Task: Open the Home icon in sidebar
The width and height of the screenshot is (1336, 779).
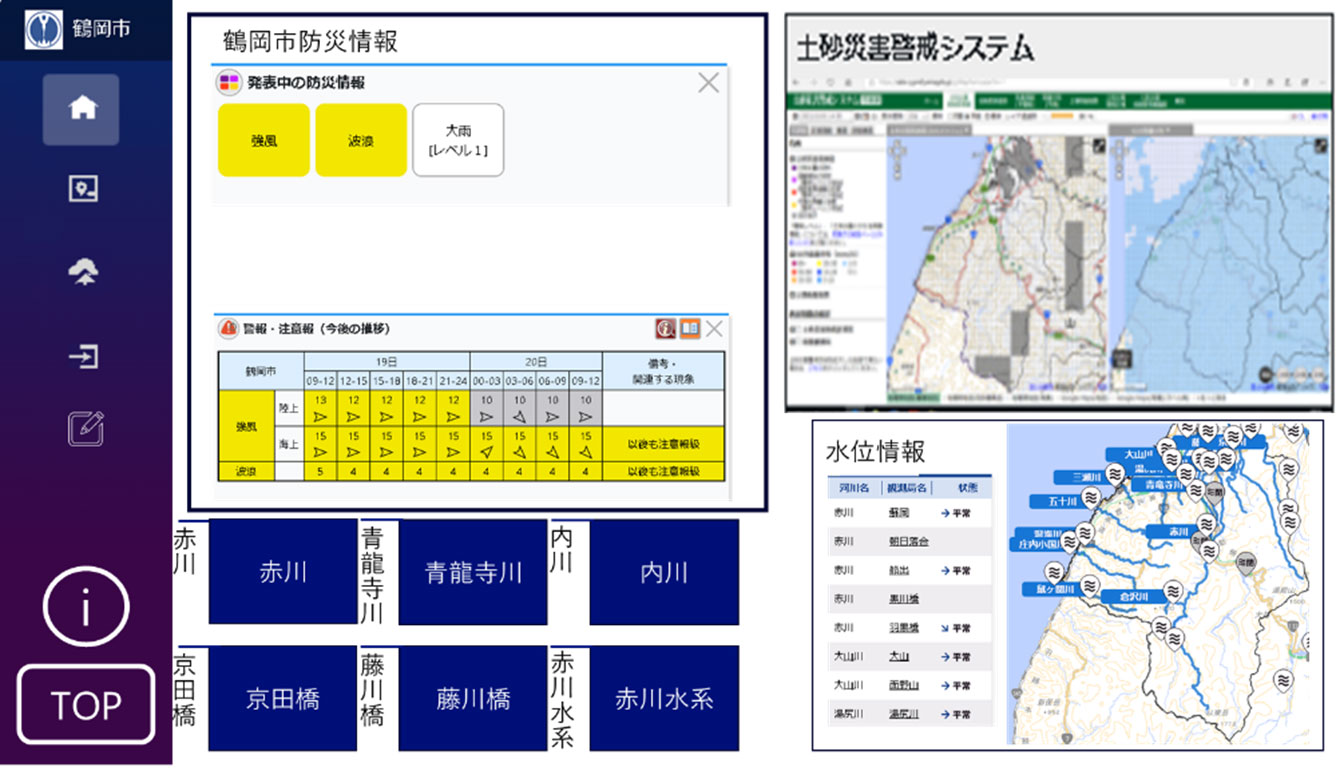Action: [81, 110]
